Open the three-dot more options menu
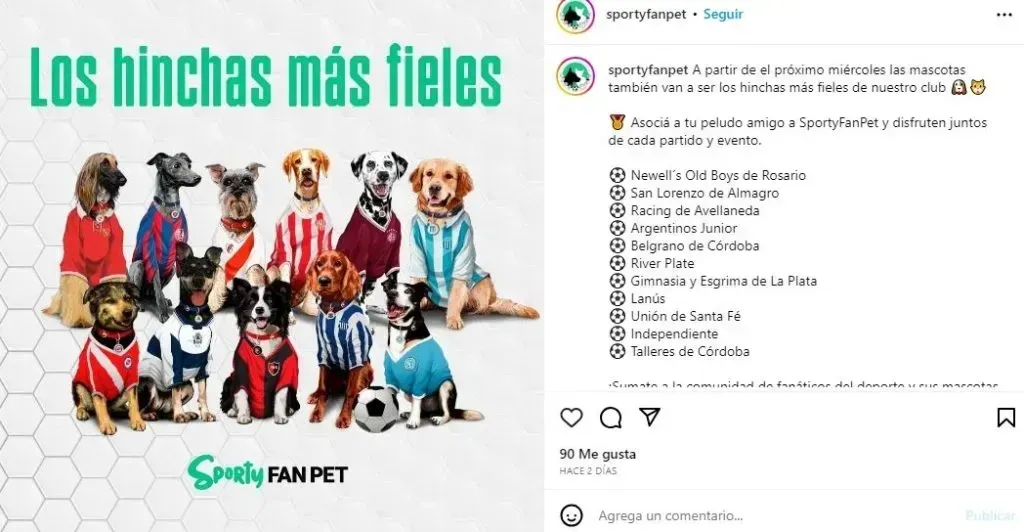 1004,15
